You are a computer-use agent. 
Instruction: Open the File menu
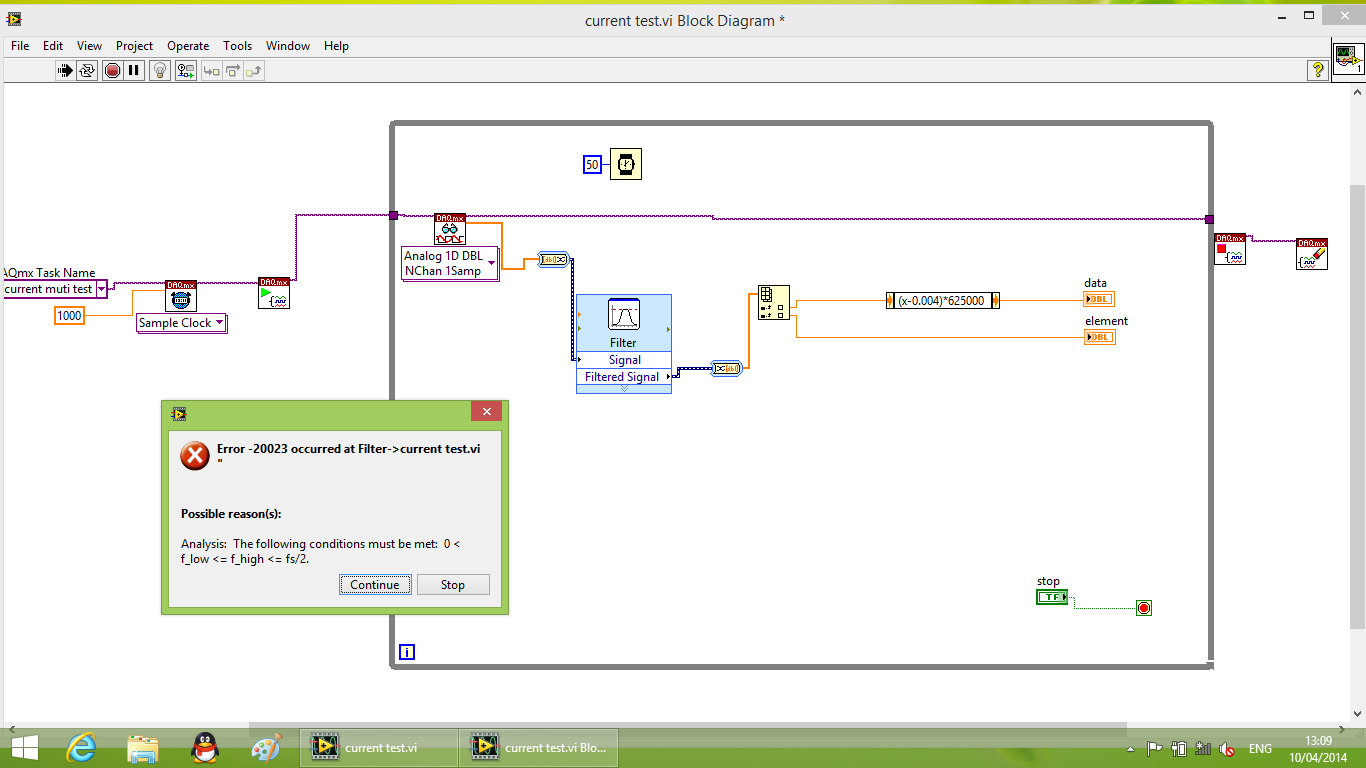click(x=20, y=46)
